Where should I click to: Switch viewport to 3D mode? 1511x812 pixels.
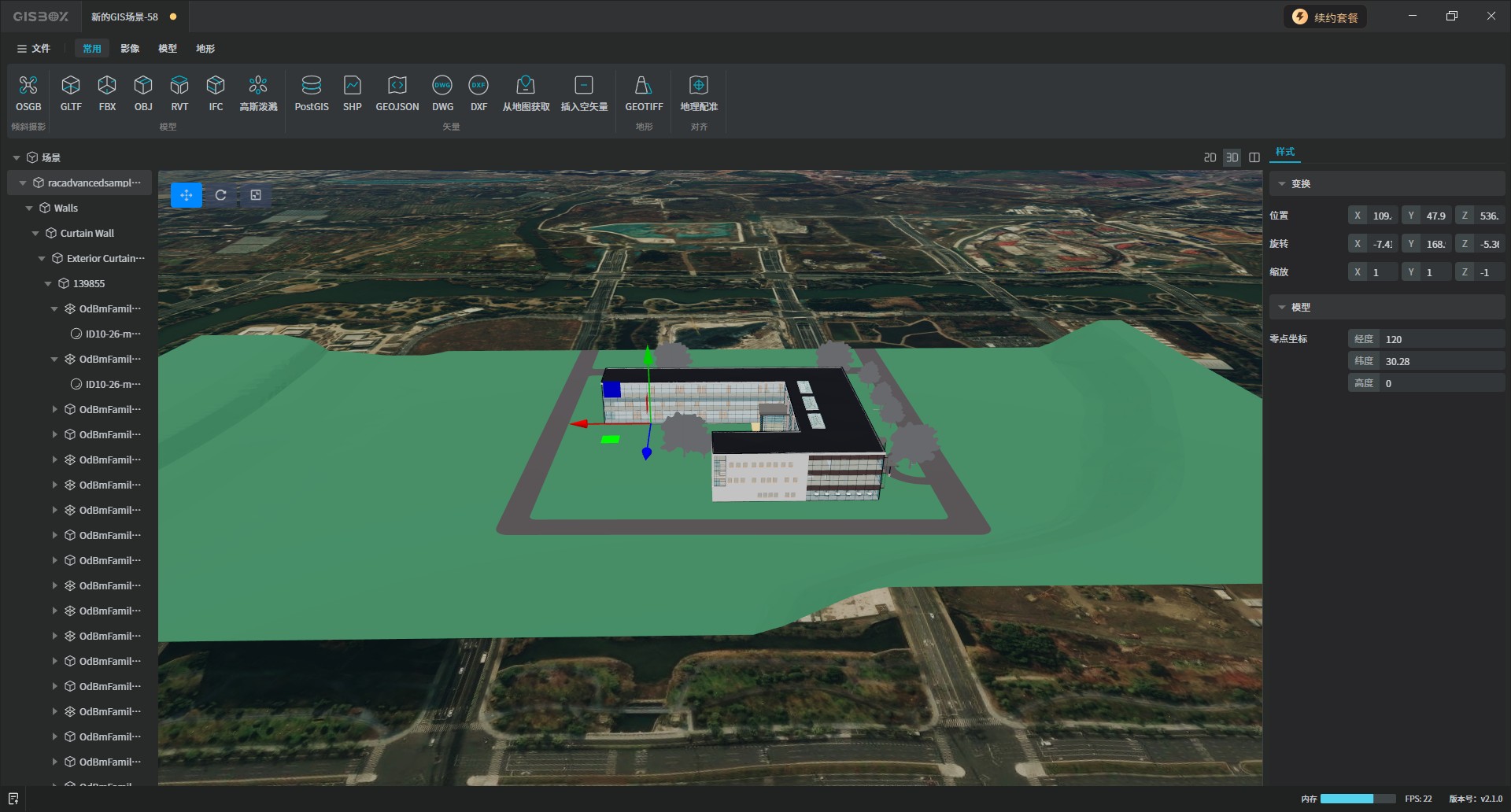coord(1232,157)
